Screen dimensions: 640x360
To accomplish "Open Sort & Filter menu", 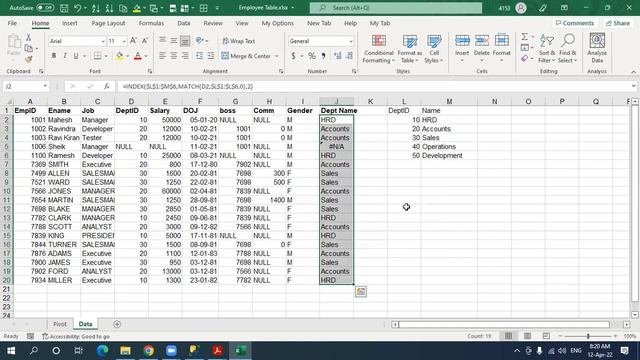I will [x=547, y=49].
